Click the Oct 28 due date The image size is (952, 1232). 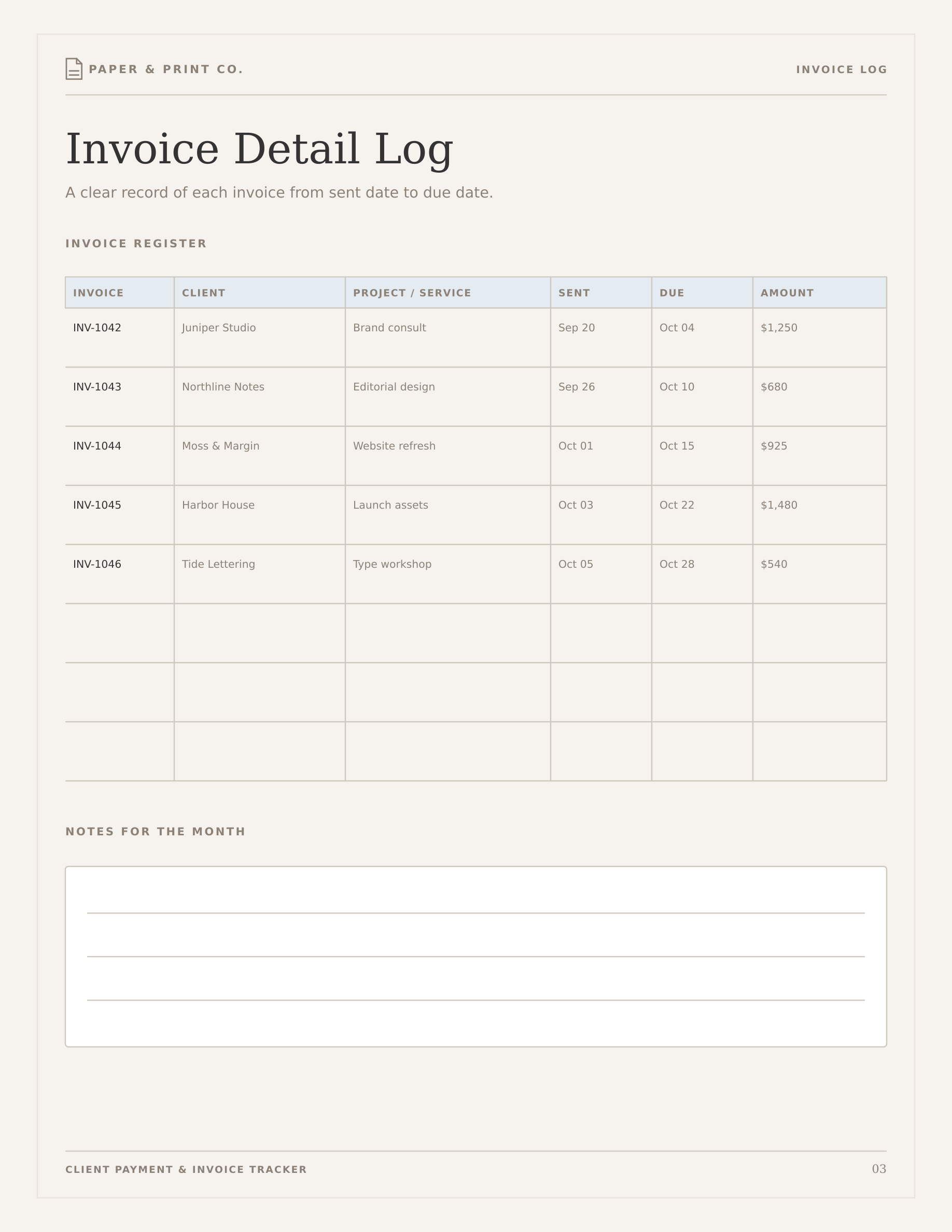(677, 564)
